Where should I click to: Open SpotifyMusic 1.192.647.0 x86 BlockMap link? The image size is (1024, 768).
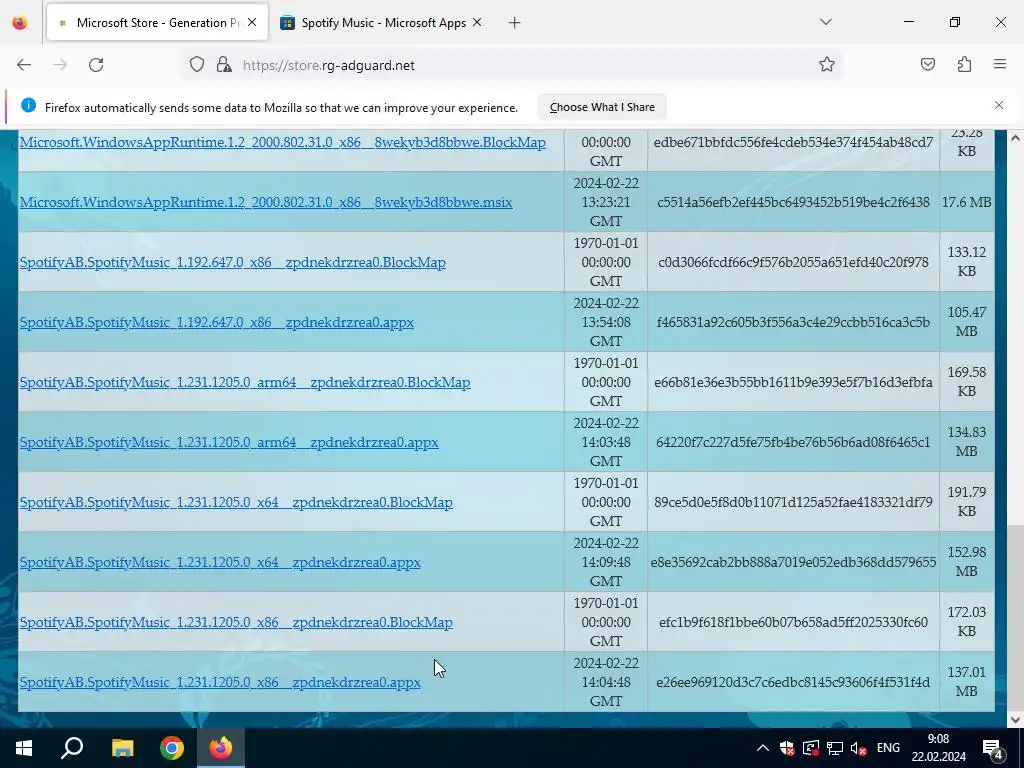[232, 262]
